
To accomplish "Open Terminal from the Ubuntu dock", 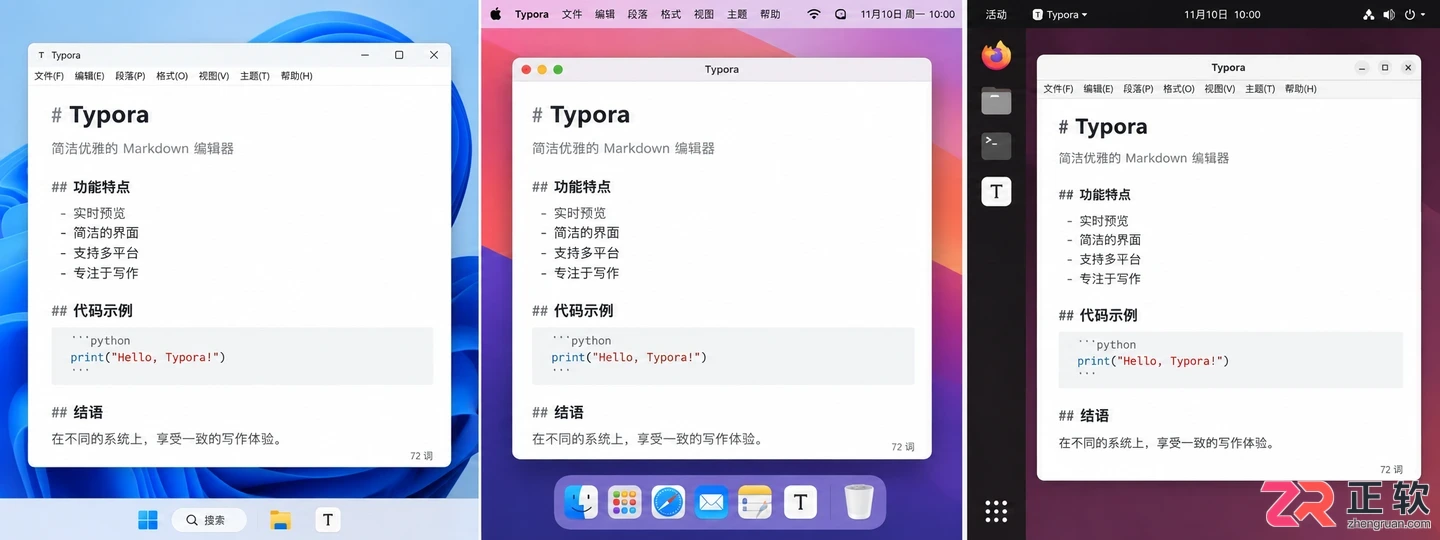I will pyautogui.click(x=996, y=146).
